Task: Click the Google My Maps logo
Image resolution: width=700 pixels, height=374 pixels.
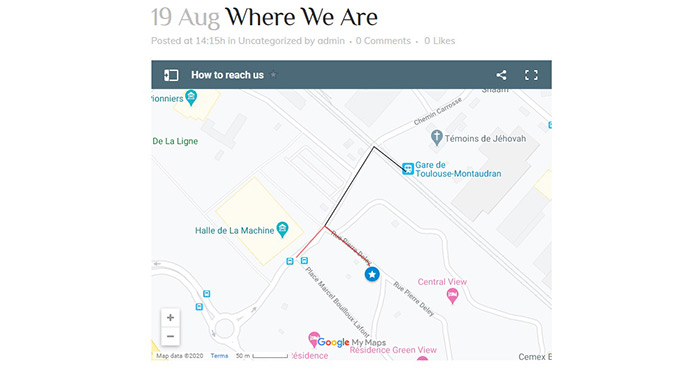Action: [x=351, y=342]
